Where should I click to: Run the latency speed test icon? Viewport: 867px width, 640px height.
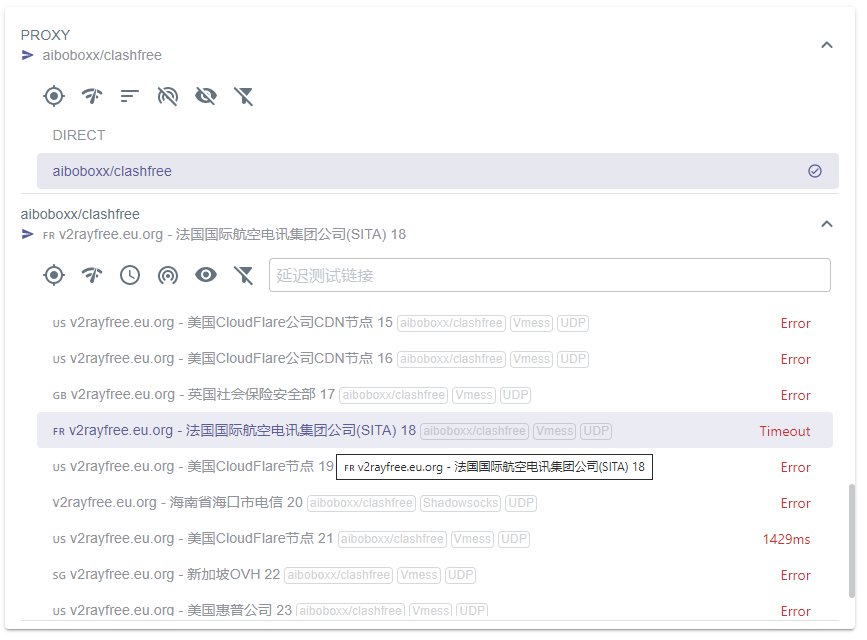point(92,96)
